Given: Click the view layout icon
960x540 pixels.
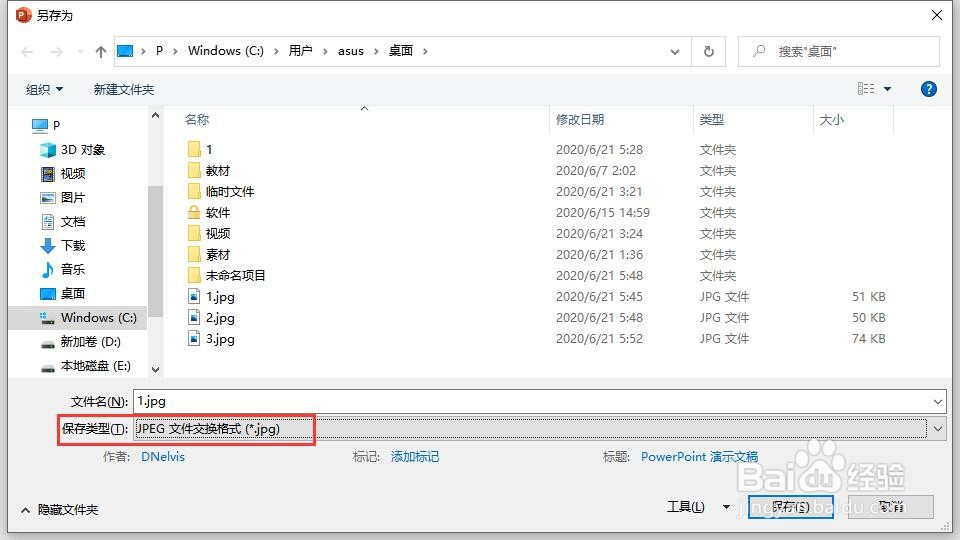Looking at the screenshot, I should click(x=866, y=89).
